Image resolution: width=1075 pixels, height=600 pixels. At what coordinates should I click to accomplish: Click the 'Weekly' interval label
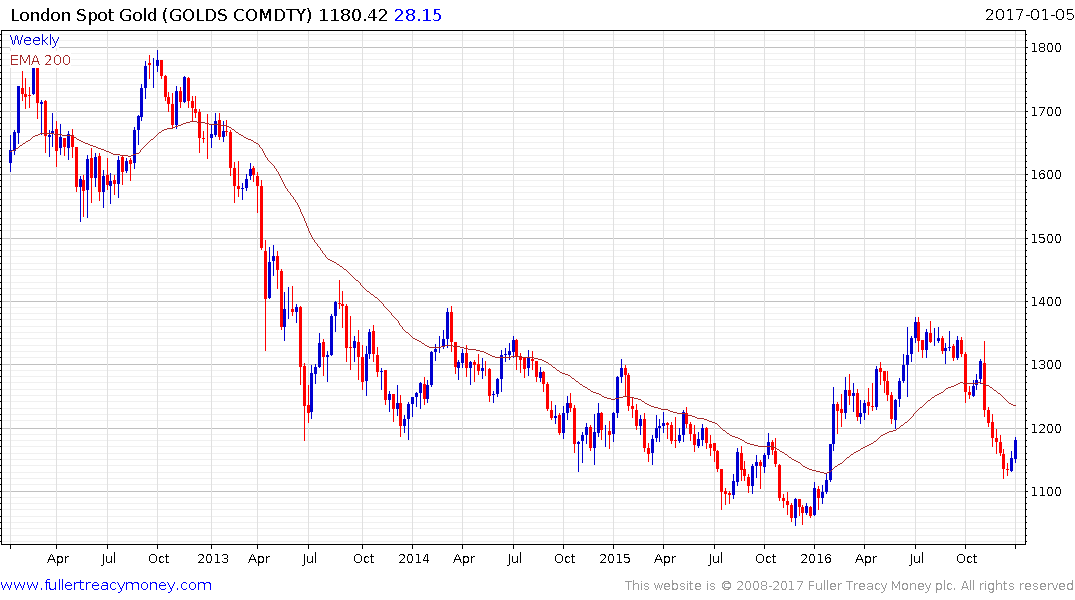point(34,40)
